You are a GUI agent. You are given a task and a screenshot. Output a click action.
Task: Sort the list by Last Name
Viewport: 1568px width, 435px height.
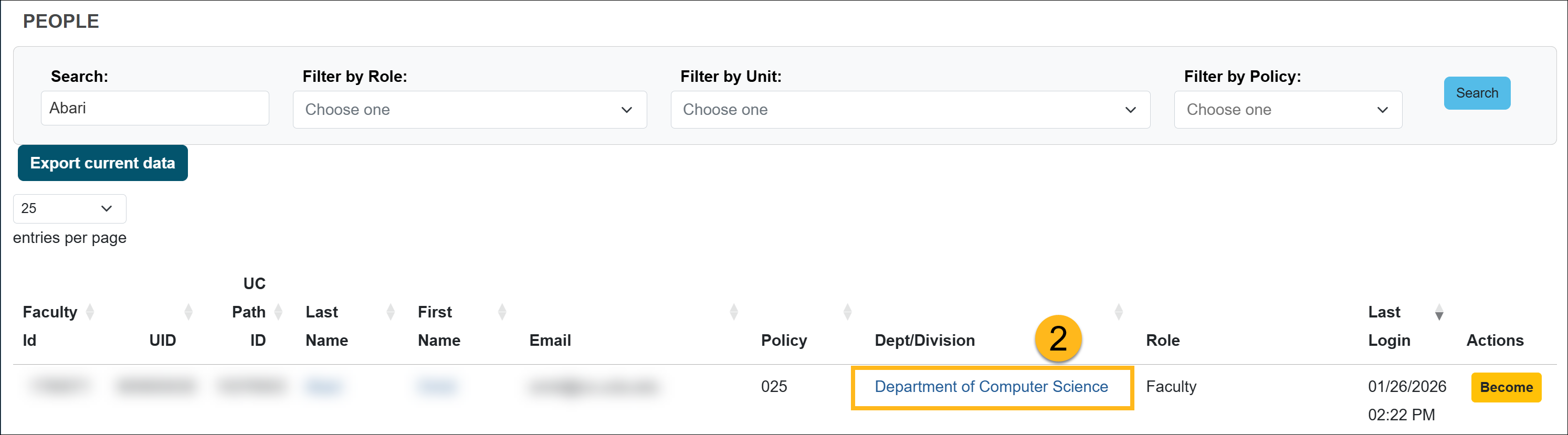point(390,312)
